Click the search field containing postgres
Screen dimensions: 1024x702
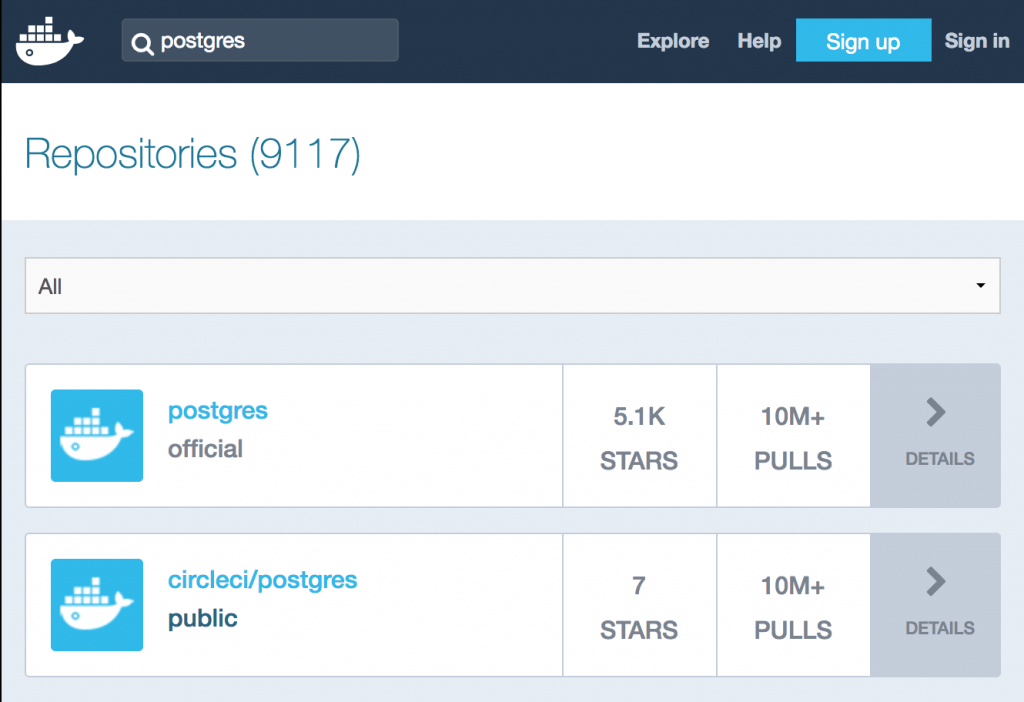pyautogui.click(x=270, y=41)
